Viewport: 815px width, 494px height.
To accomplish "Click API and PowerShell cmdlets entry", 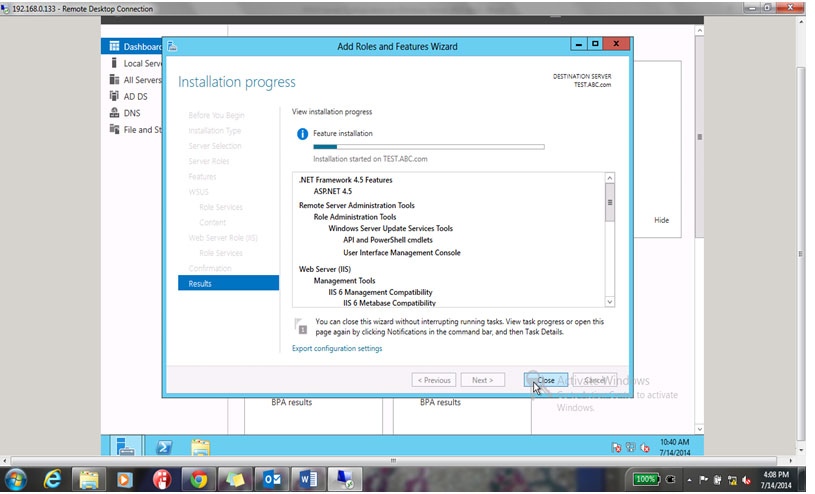I will coord(388,240).
